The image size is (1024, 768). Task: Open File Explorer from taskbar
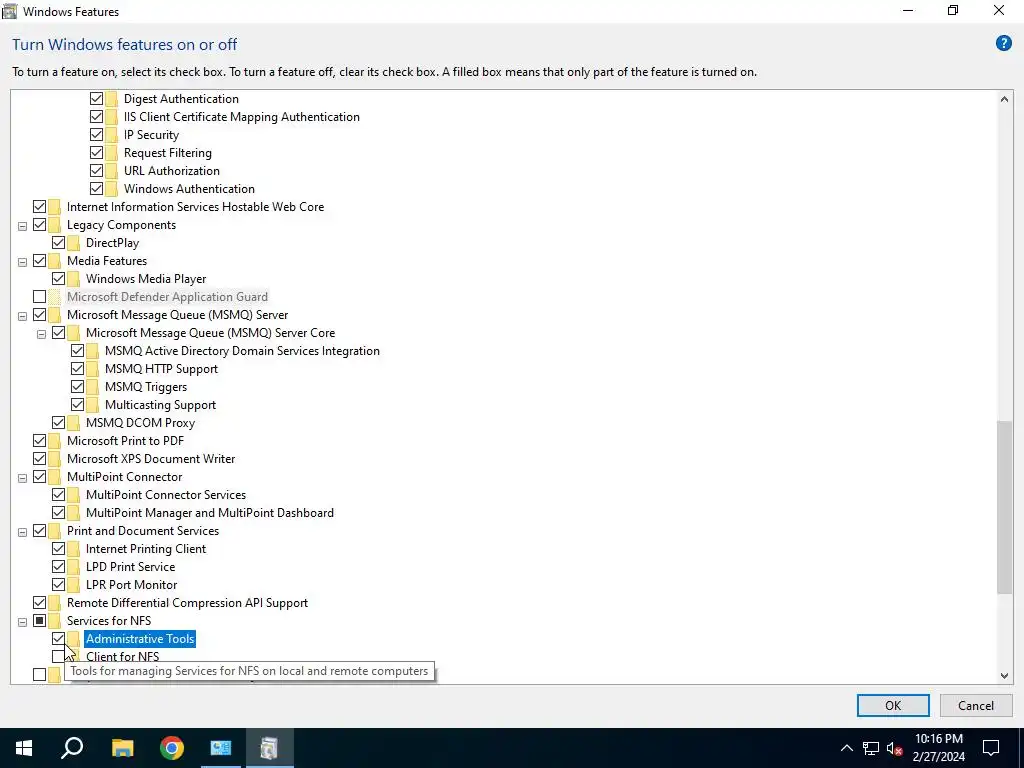[x=122, y=748]
